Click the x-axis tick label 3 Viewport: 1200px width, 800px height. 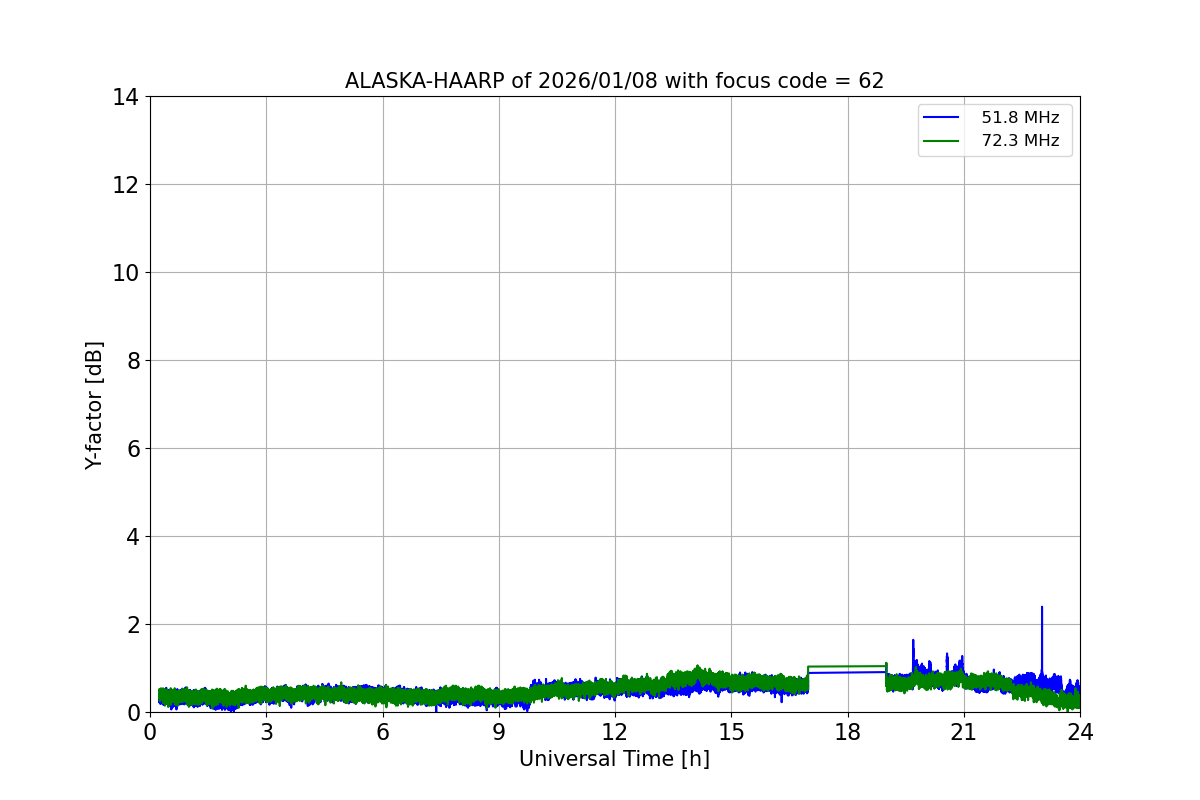click(266, 732)
